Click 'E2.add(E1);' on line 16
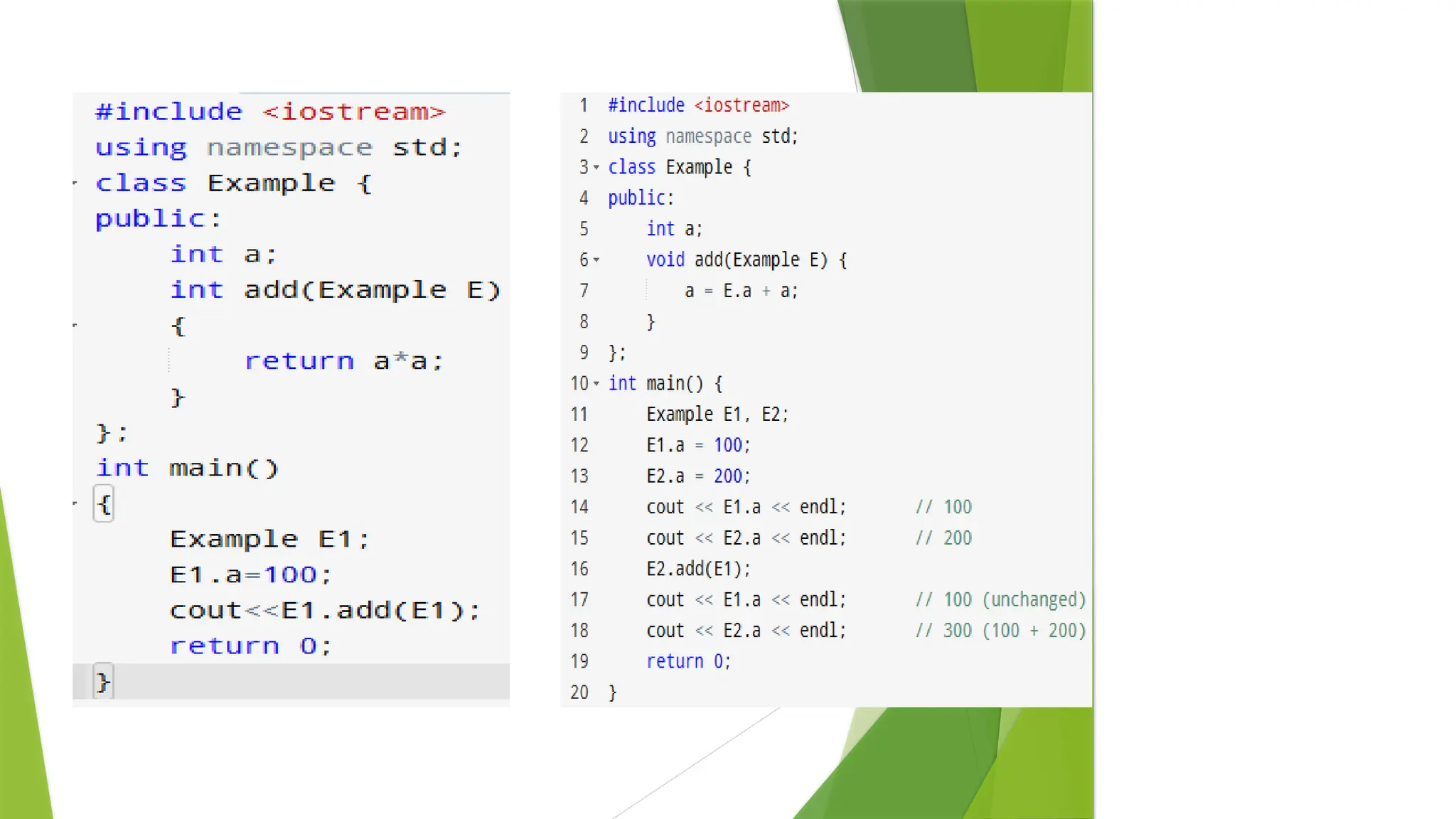This screenshot has width=1456, height=819. coord(697,569)
